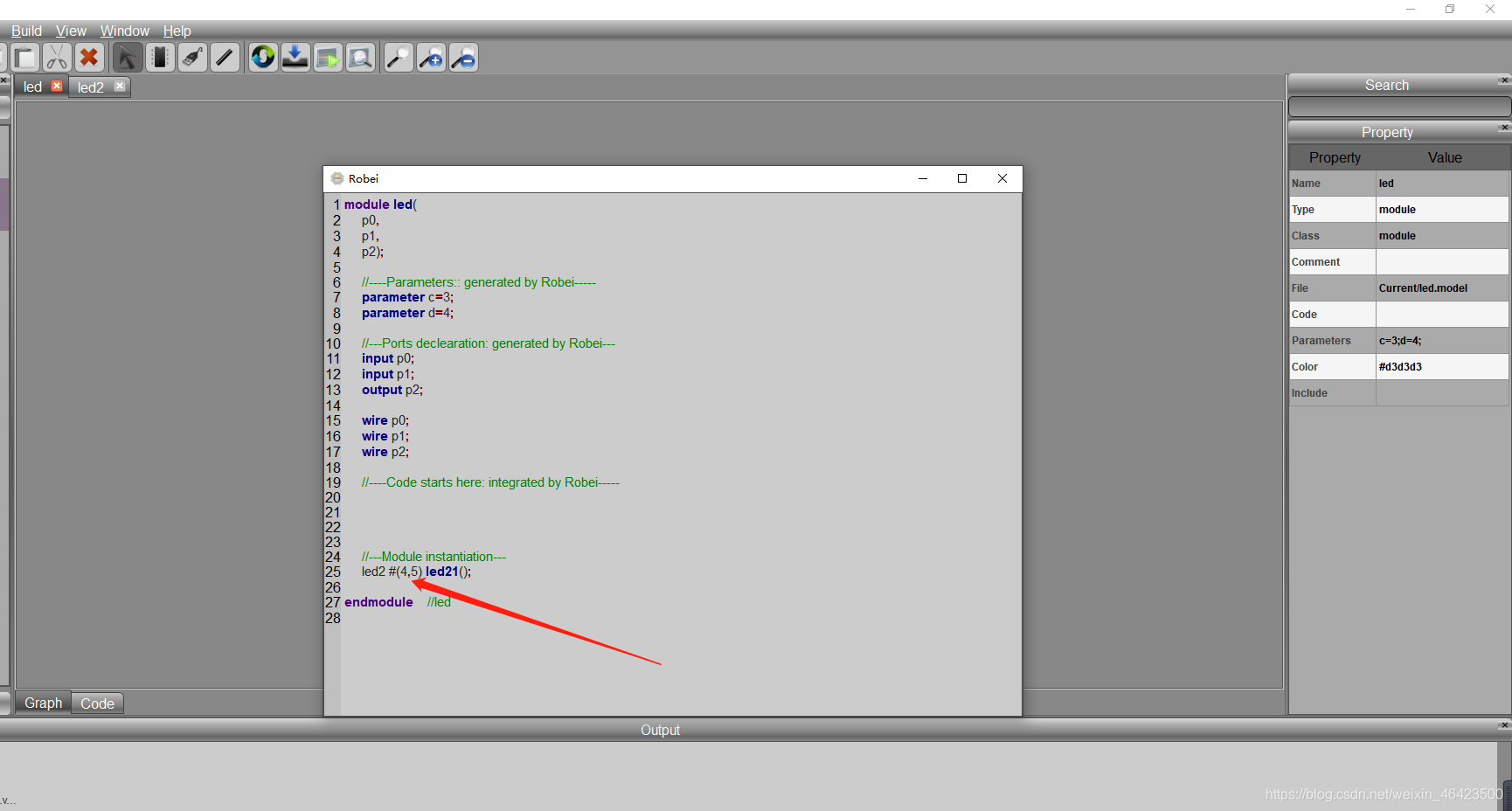Click the paste clipboard toolbar icon
Image resolution: width=1512 pixels, height=811 pixels.
24,58
